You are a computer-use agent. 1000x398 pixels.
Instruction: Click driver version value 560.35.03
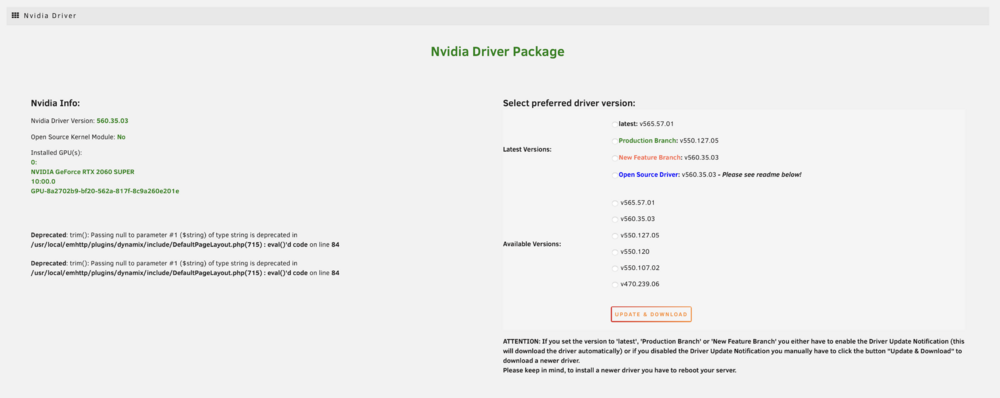point(113,121)
